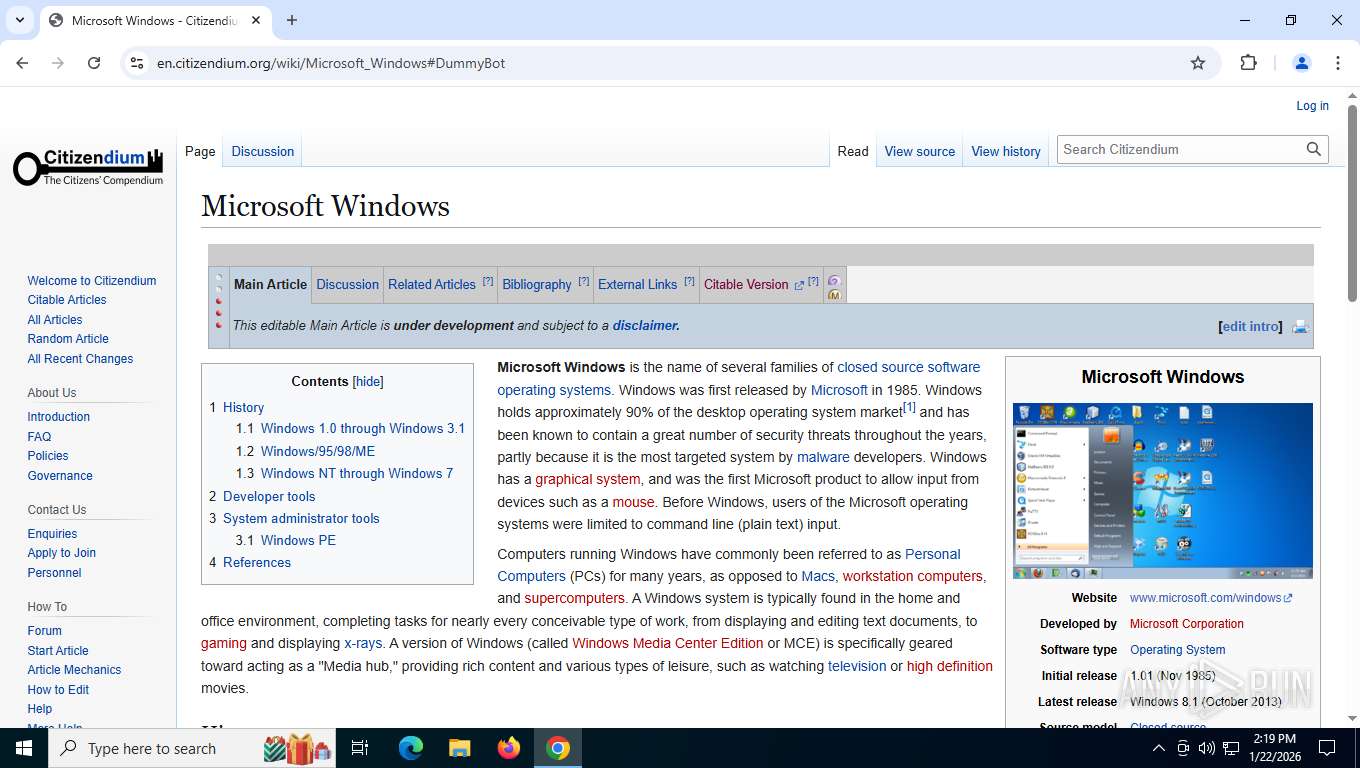Open the Governance sidebar link

(x=60, y=476)
